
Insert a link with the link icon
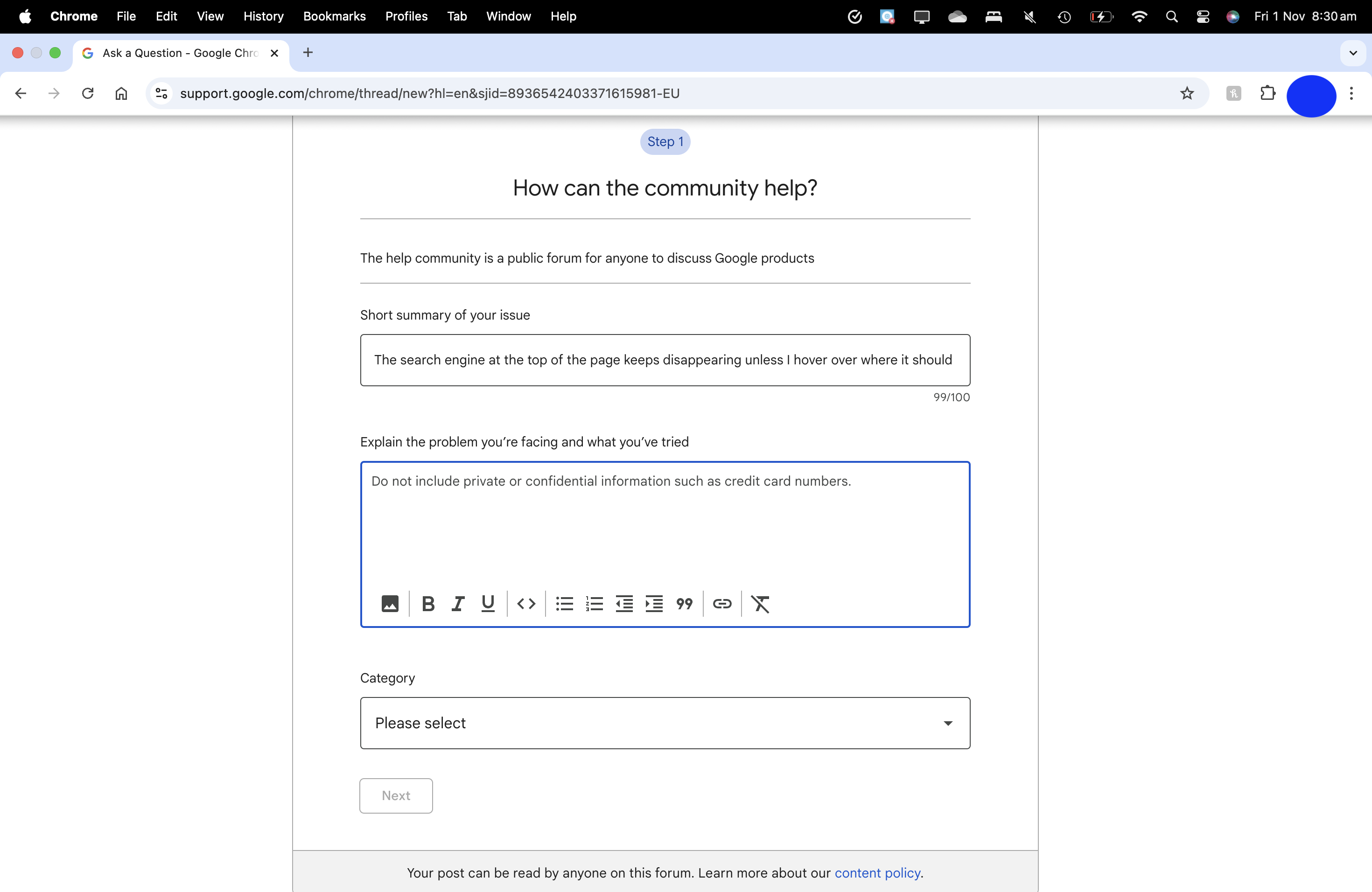click(x=722, y=603)
